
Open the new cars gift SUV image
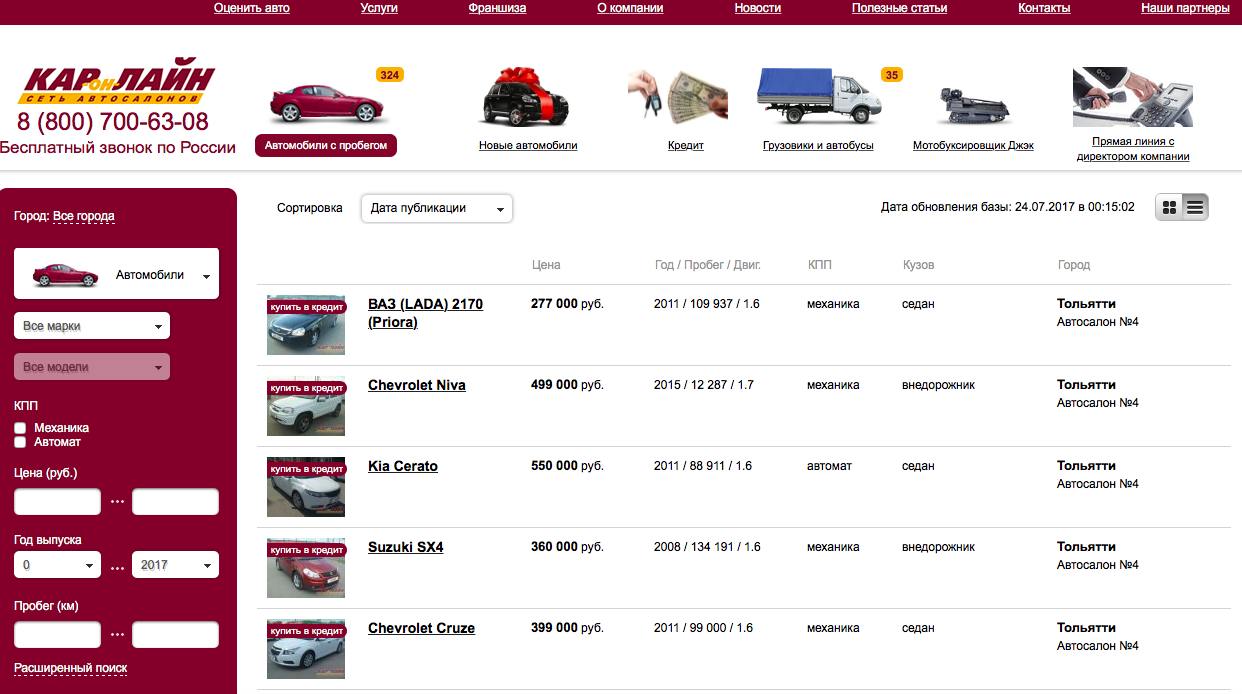pyautogui.click(x=525, y=96)
